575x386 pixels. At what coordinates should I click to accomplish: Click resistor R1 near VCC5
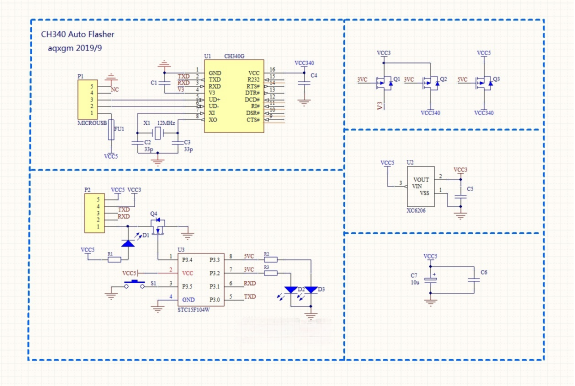click(x=114, y=260)
